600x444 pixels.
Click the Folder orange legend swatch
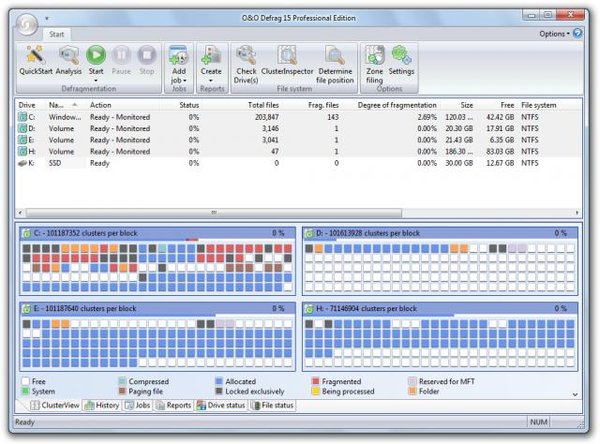(x=412, y=391)
